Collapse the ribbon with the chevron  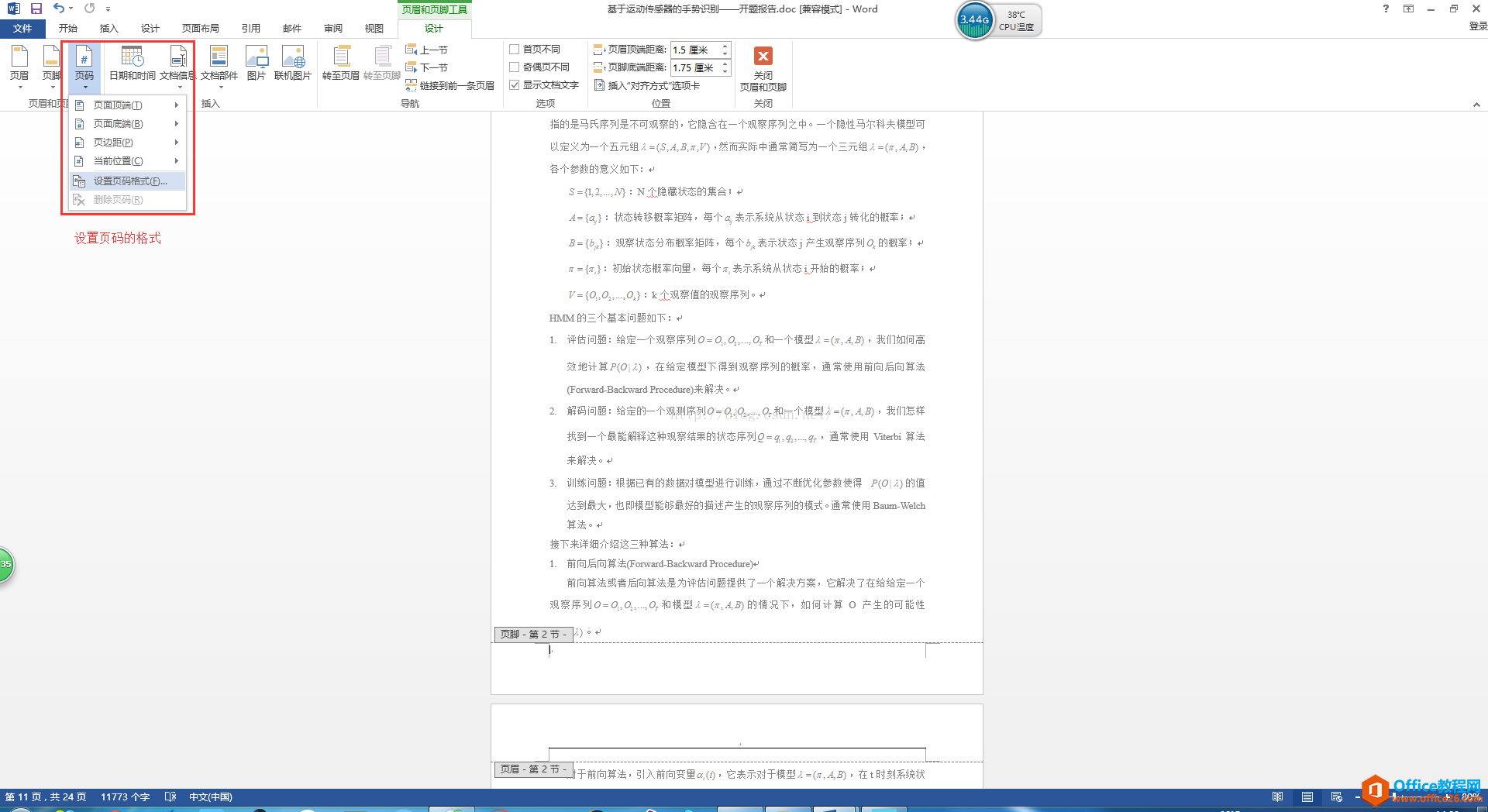pyautogui.click(x=1476, y=105)
